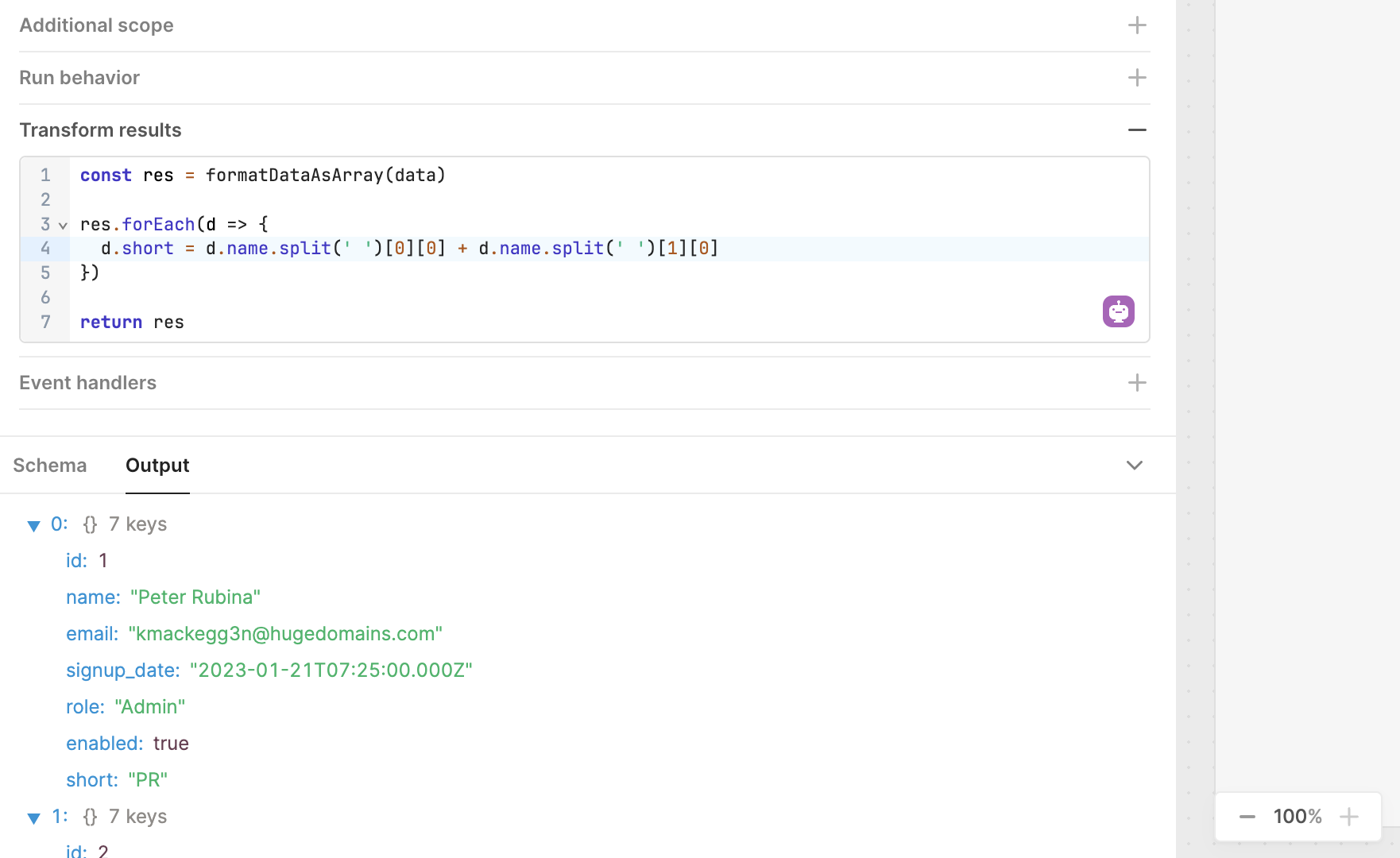
Task: Zoom in using the plus icon
Action: click(x=1348, y=817)
